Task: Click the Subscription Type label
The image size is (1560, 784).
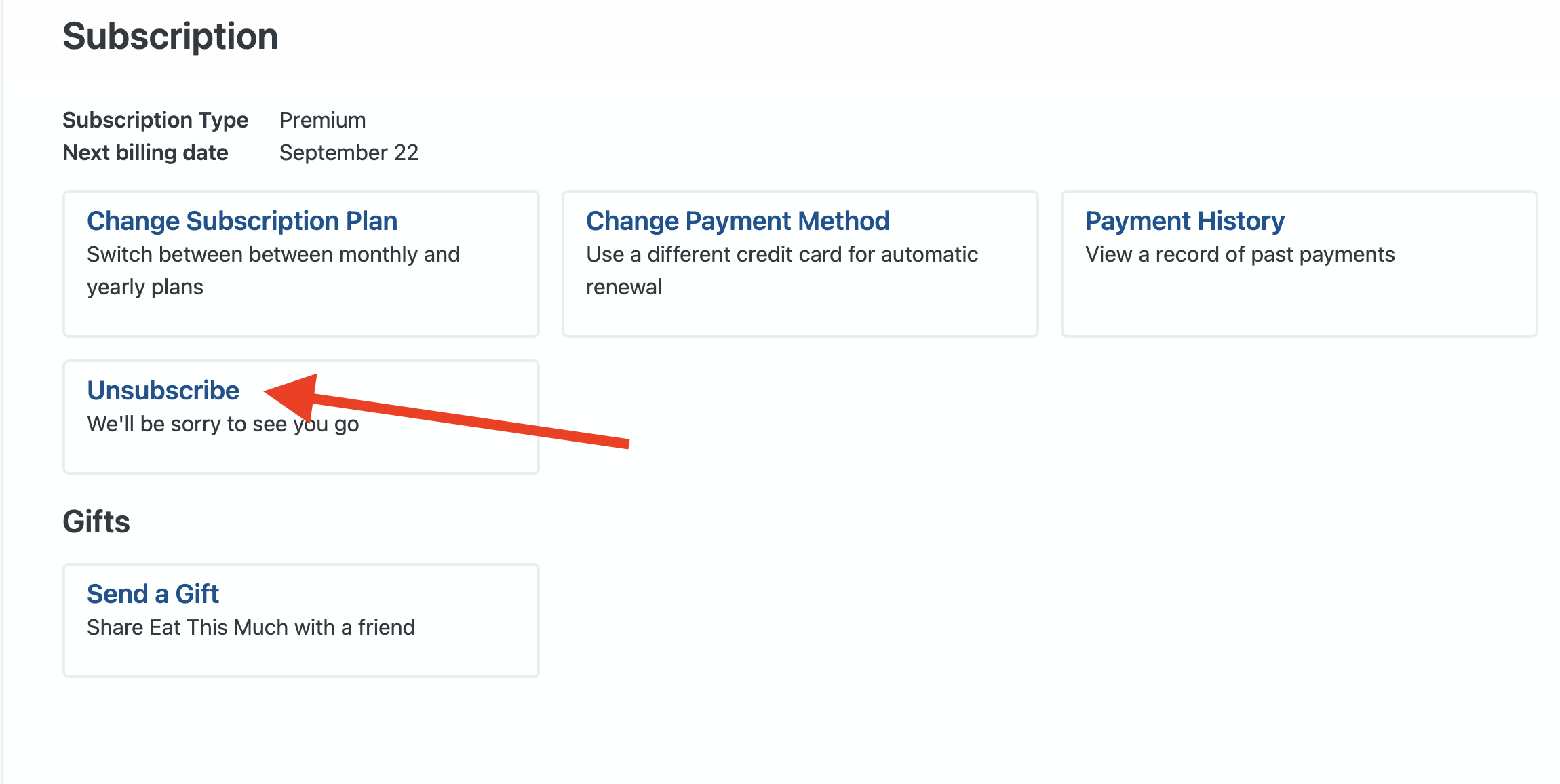Action: tap(155, 120)
